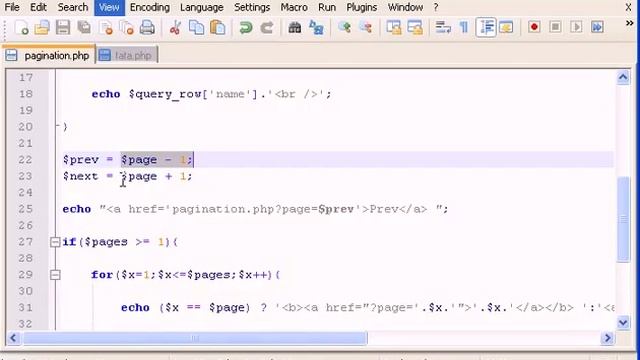Open Find with the binoculars icon
This screenshot has height=360, width=640.
click(294, 28)
